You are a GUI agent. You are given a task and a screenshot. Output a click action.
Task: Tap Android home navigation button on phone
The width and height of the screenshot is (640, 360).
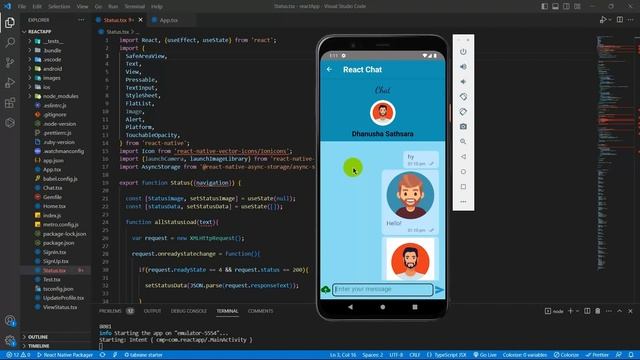(x=382, y=307)
